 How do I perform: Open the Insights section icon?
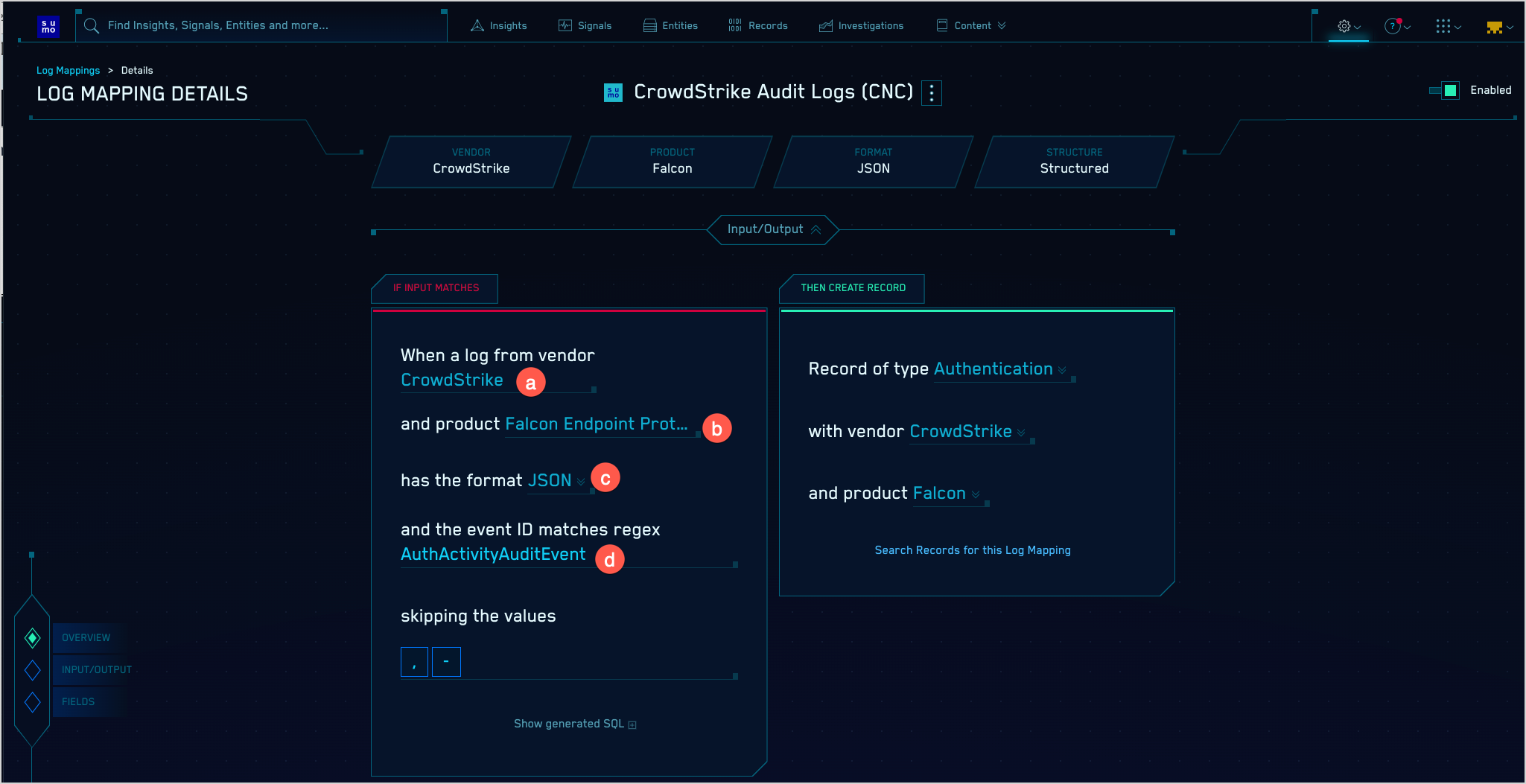(477, 25)
